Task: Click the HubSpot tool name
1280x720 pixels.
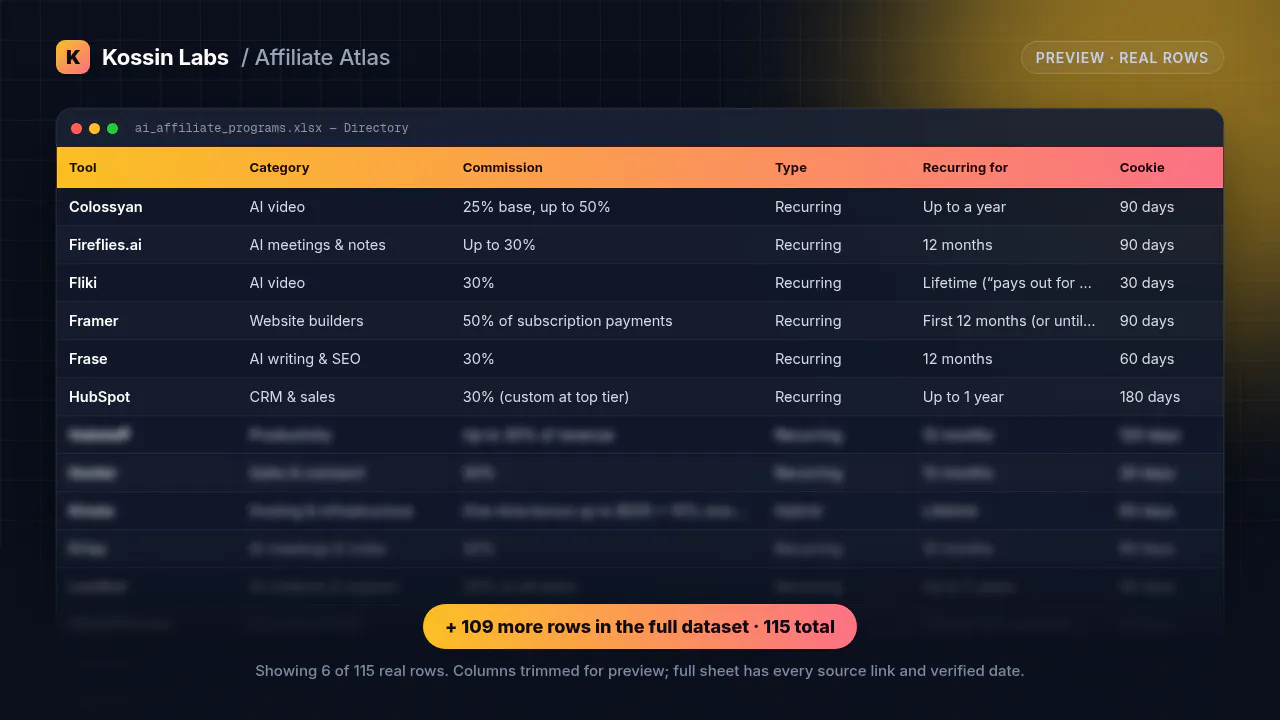Action: (100, 397)
